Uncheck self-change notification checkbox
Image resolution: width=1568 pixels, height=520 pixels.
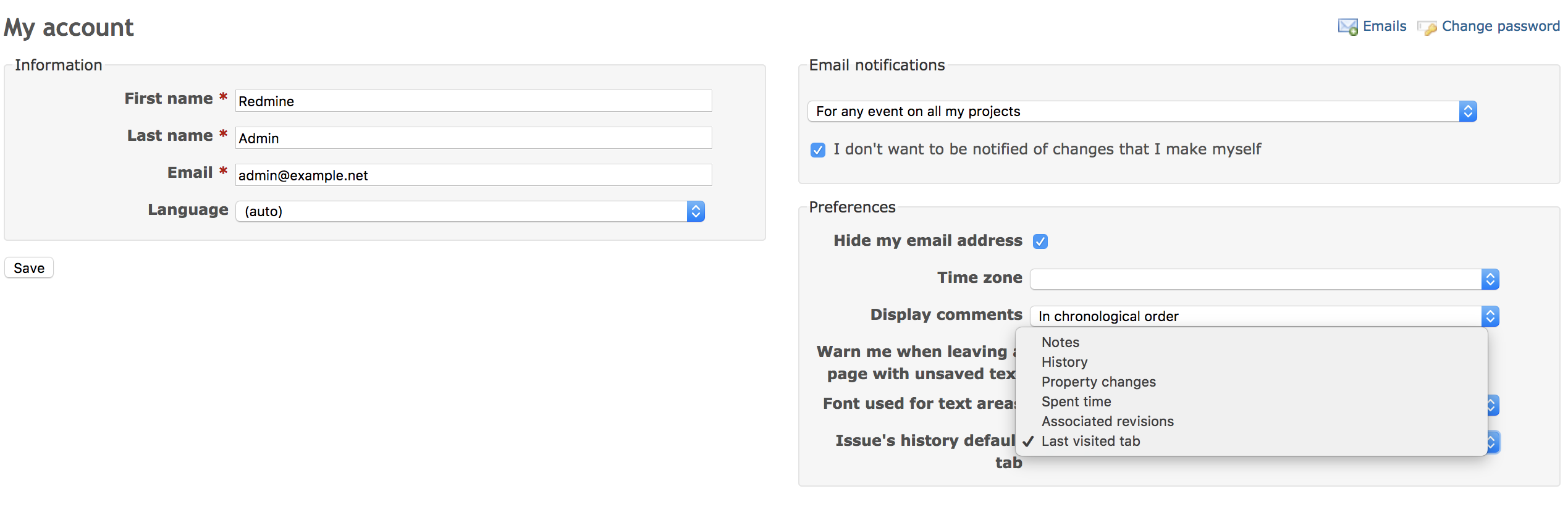point(818,150)
